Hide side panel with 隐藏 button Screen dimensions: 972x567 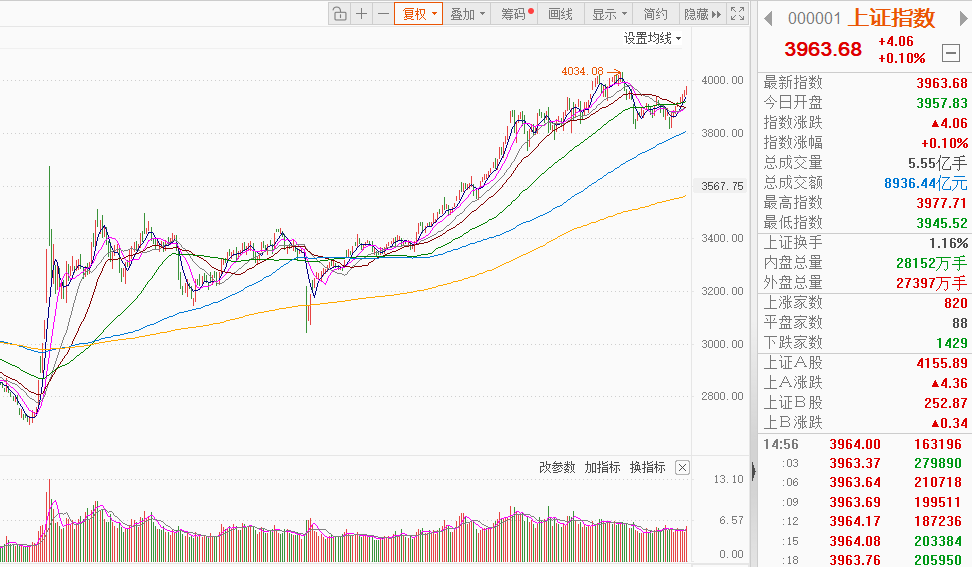702,14
